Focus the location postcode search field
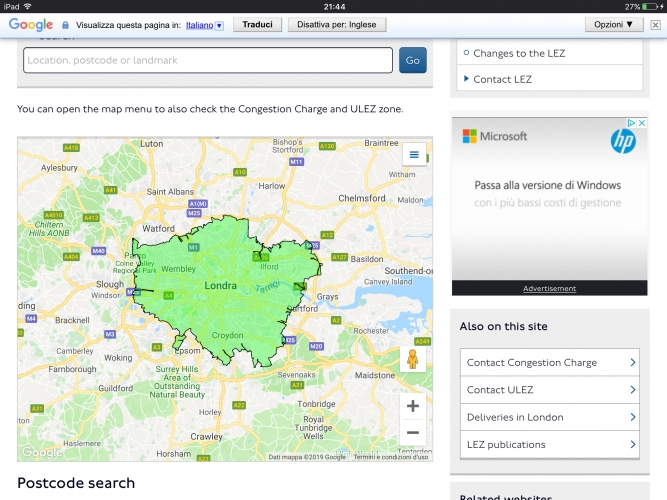Screen dimensions: 667x500 [x=208, y=60]
